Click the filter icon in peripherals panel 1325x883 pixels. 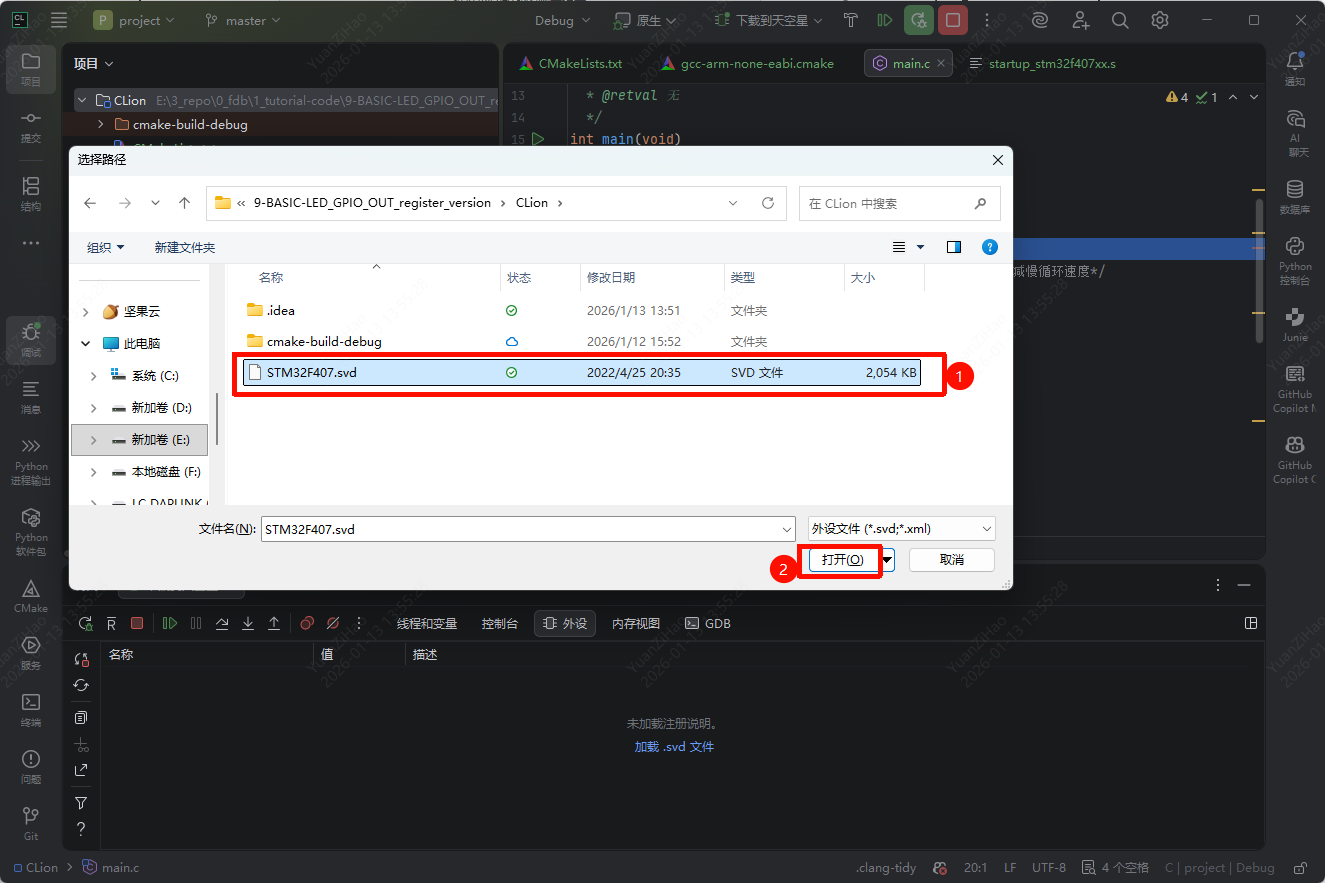(x=81, y=803)
